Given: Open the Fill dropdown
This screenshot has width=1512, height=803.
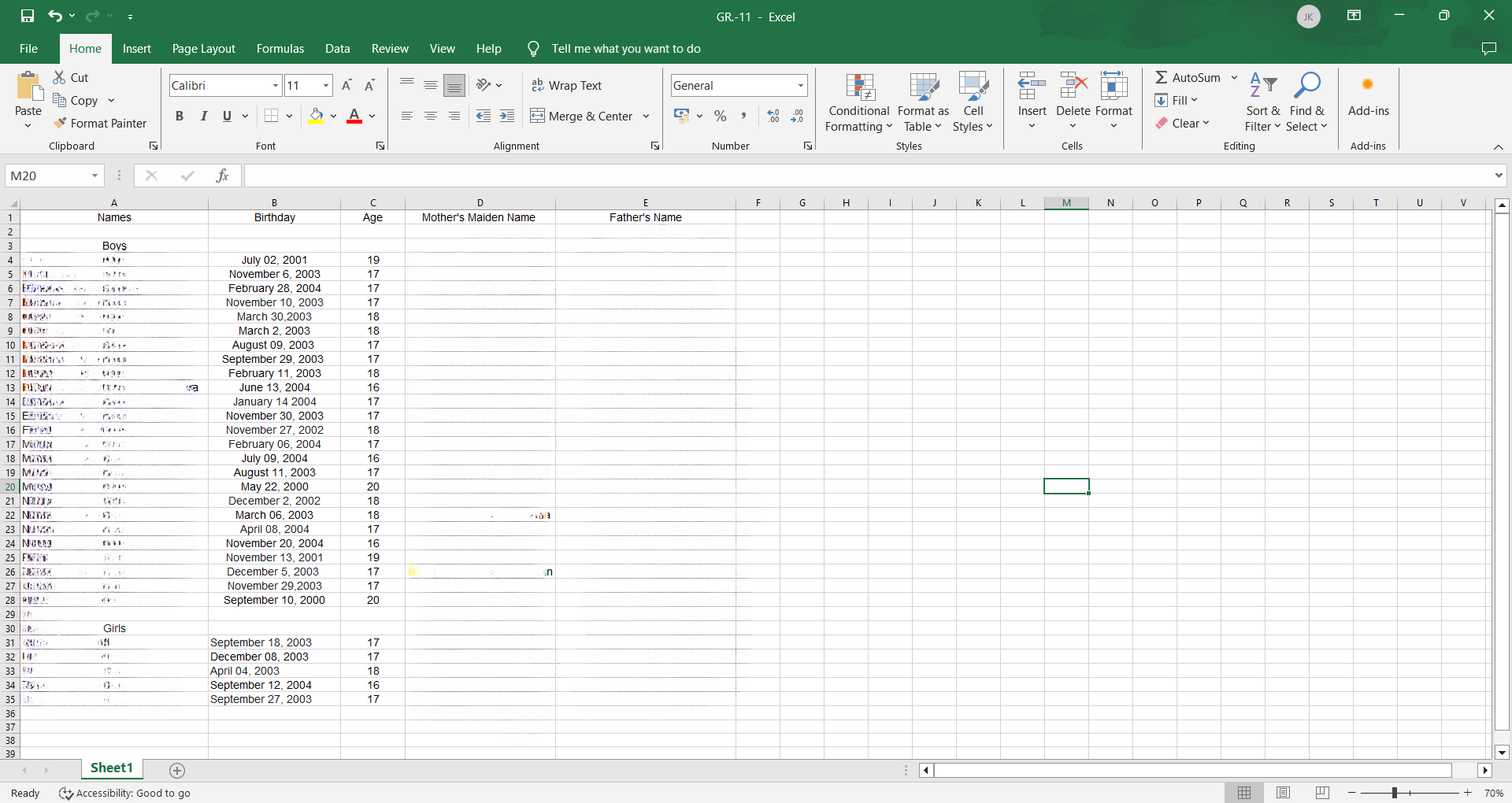Looking at the screenshot, I should pyautogui.click(x=1176, y=100).
